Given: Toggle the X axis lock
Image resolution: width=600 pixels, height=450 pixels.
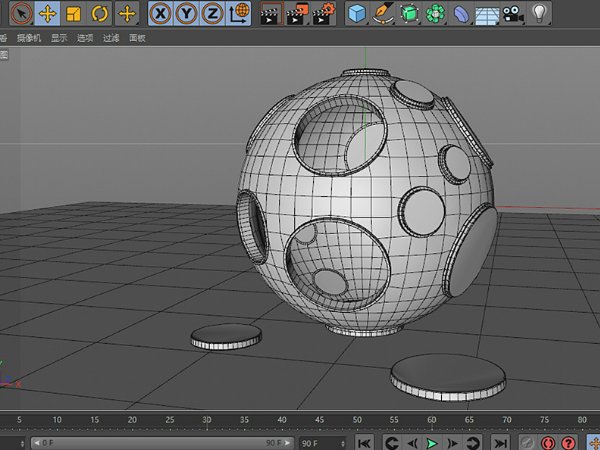Looking at the screenshot, I should [160, 14].
